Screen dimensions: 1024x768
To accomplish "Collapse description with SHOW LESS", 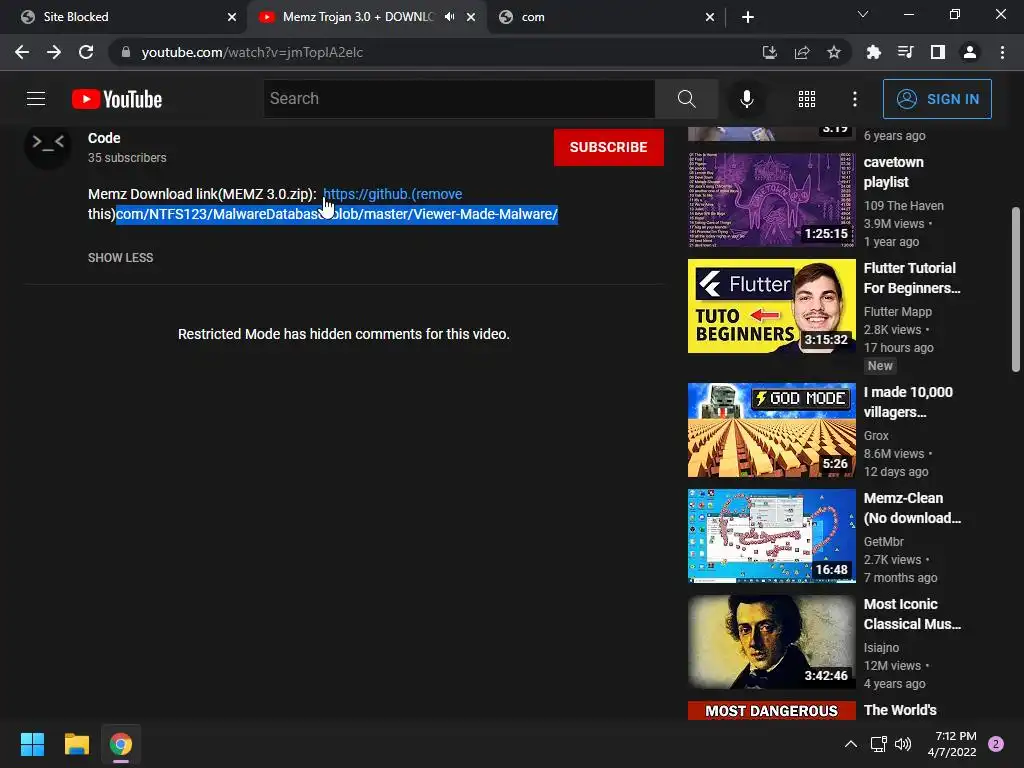I will [x=121, y=257].
